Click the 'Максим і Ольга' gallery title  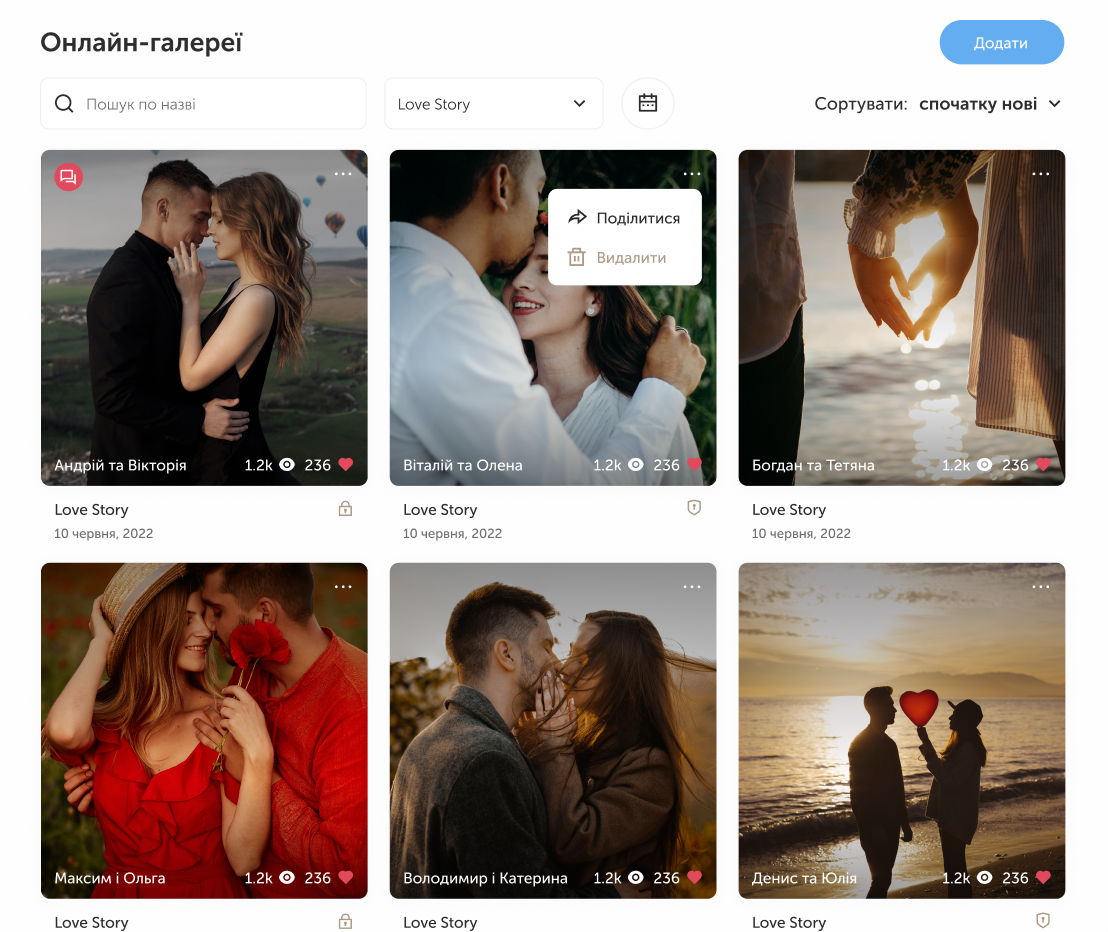point(110,878)
